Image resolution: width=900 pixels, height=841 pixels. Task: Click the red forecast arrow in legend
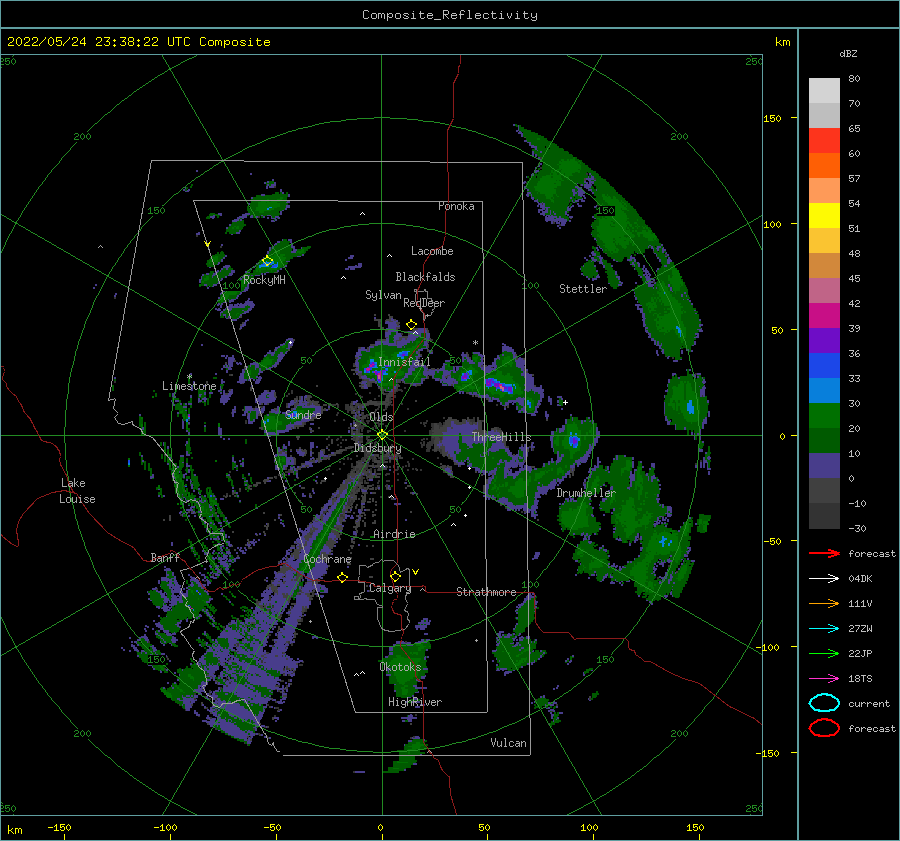click(824, 553)
